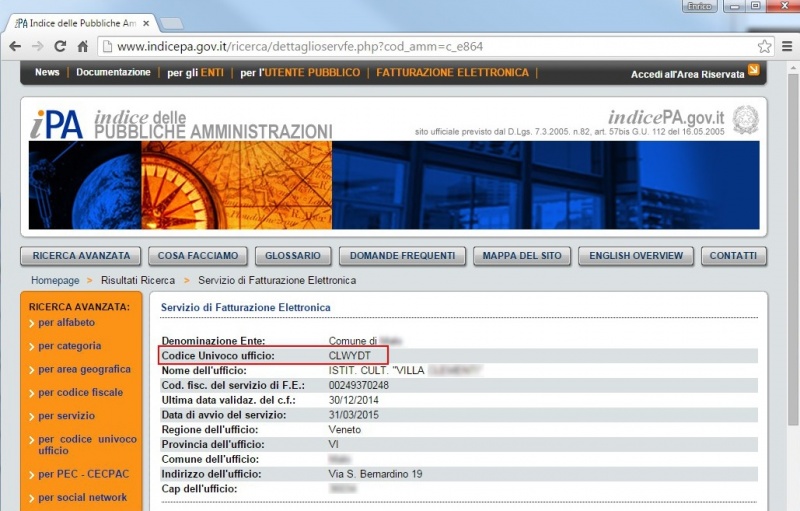Click the MAPPA DEL SITO button

[522, 256]
